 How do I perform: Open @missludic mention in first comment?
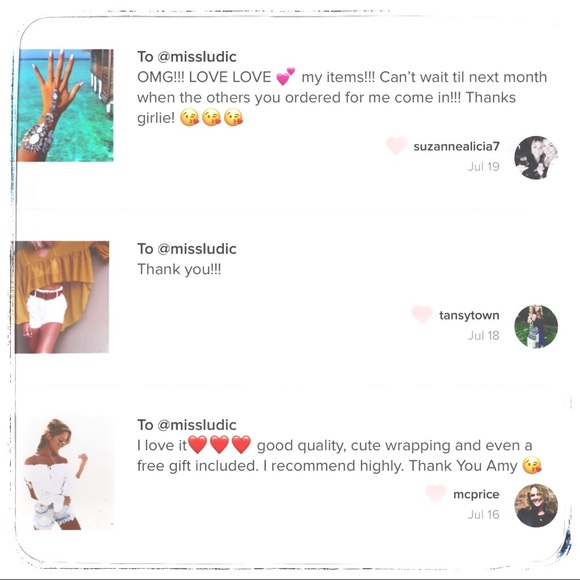[x=197, y=57]
